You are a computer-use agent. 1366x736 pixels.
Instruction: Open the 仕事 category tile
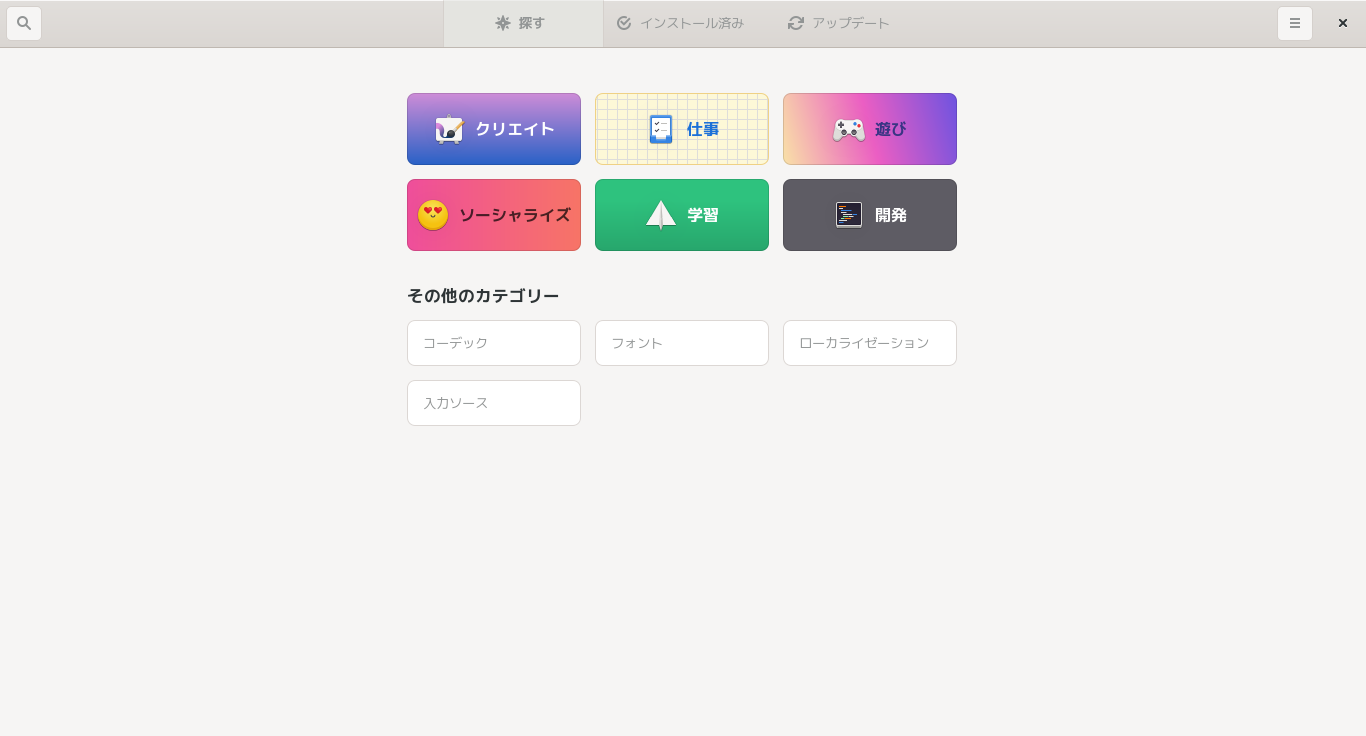pos(682,129)
